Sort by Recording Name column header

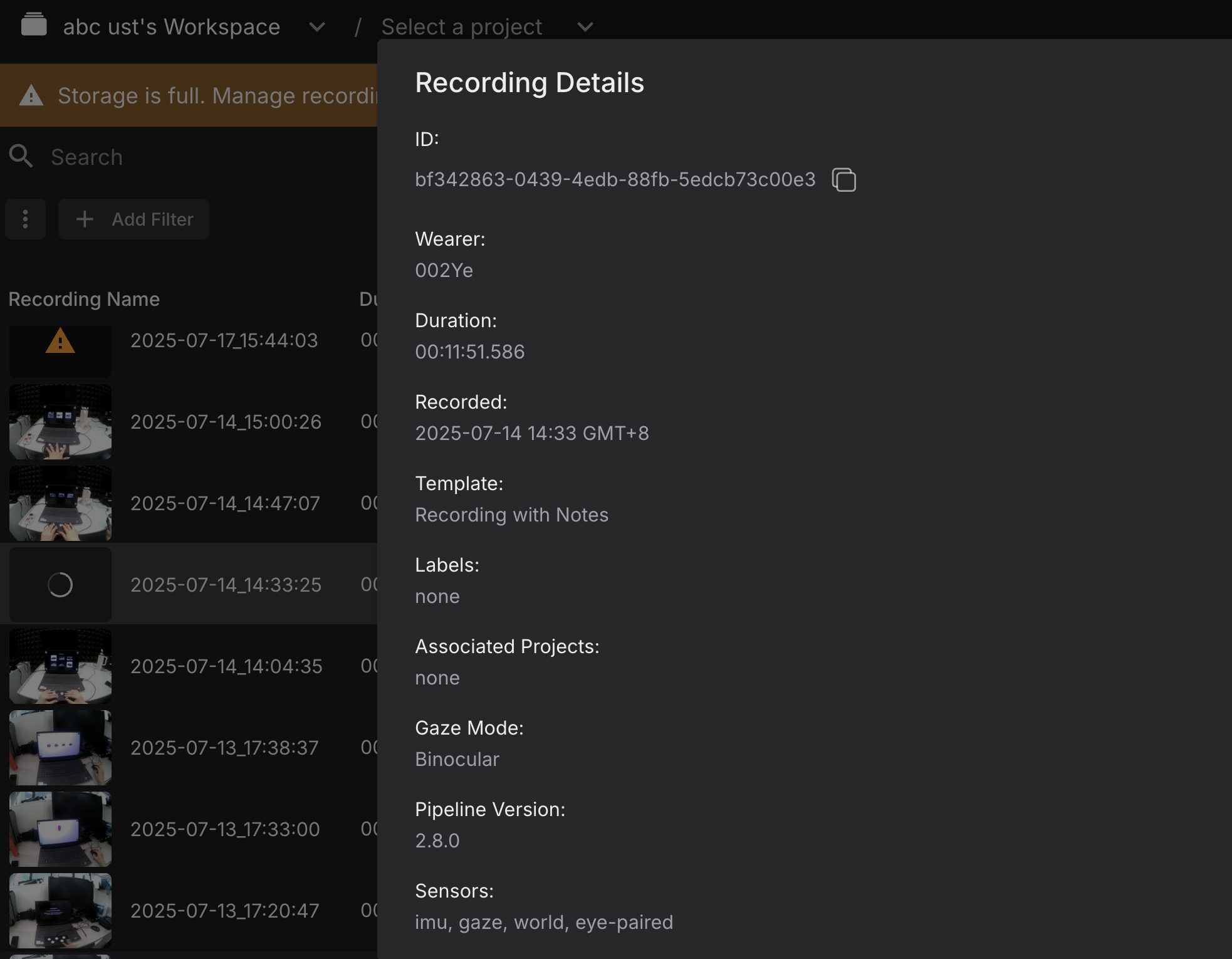84,299
